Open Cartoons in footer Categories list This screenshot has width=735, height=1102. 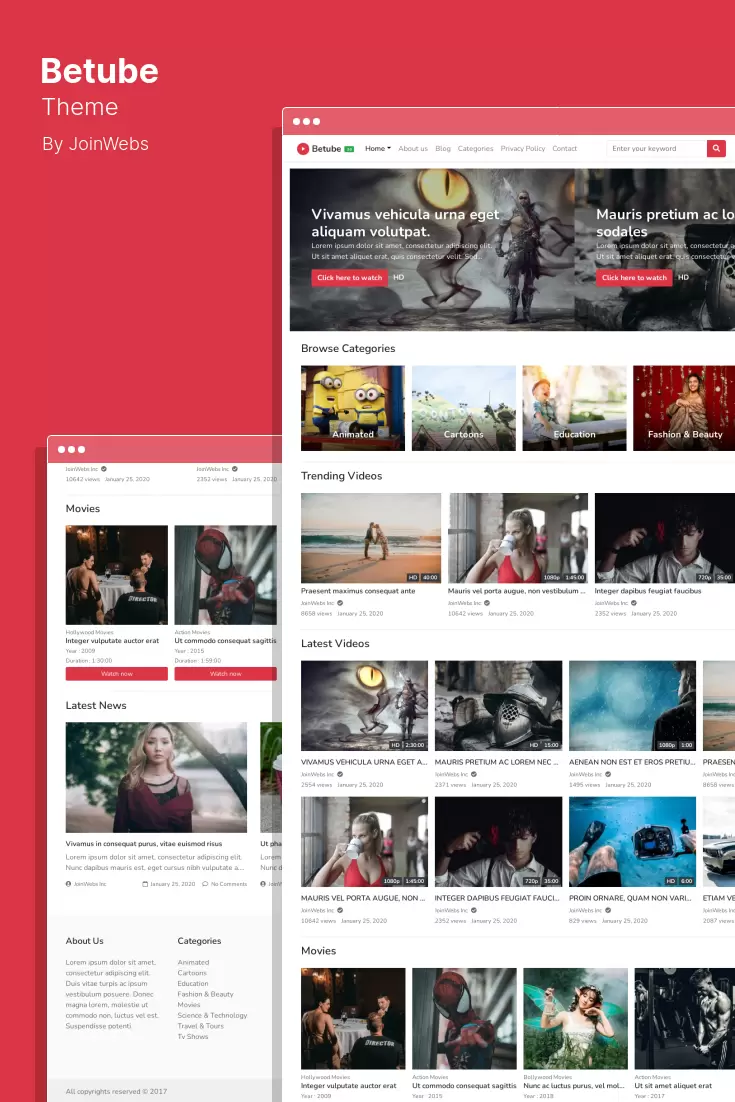point(192,973)
